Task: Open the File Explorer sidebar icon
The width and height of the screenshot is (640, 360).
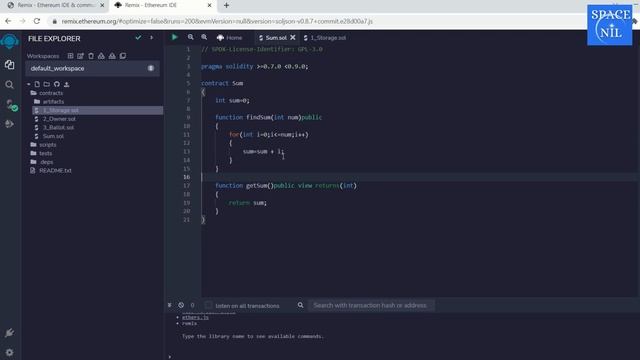Action: pos(9,64)
